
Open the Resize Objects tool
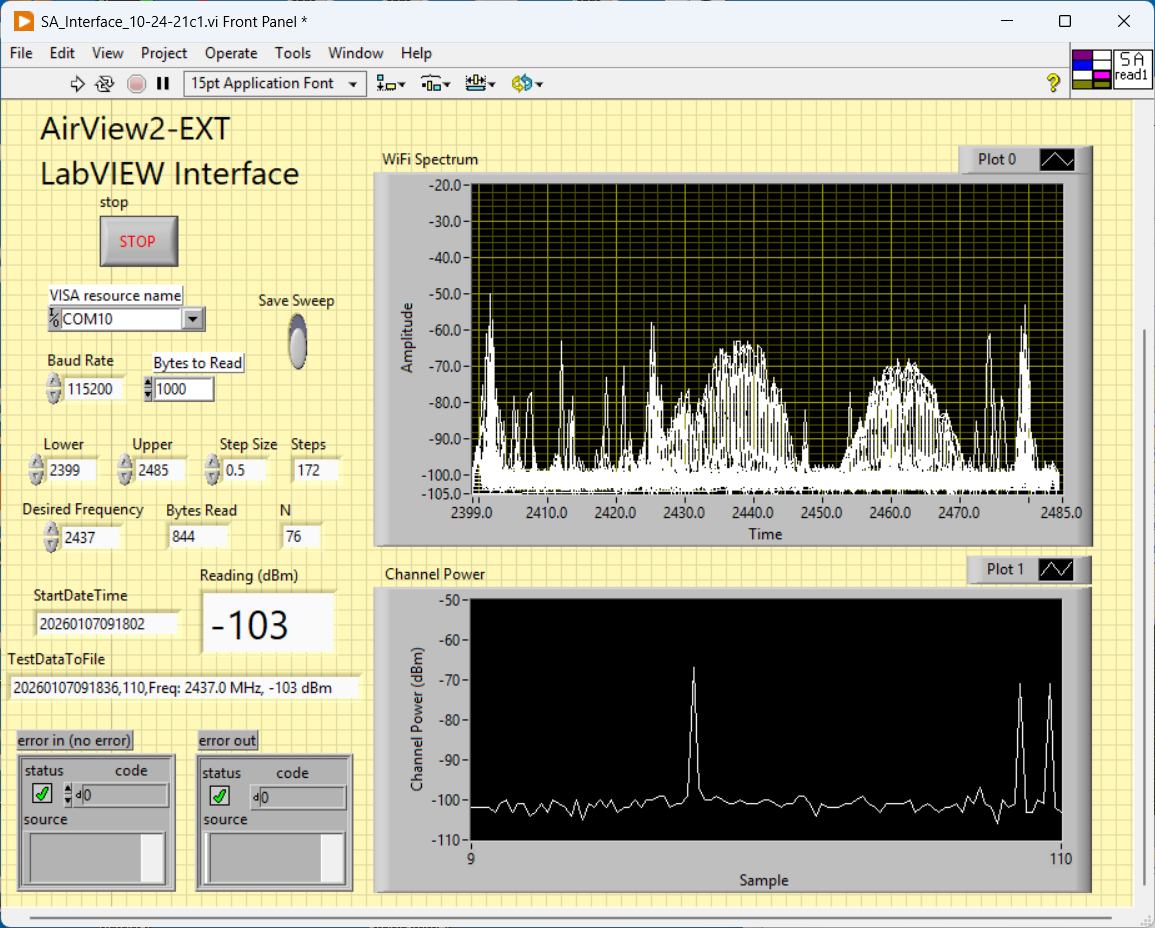click(x=480, y=84)
